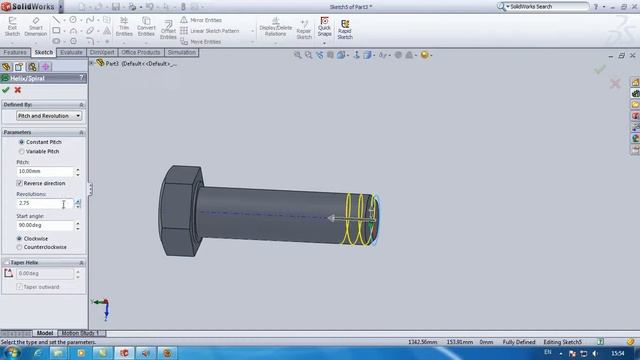Image resolution: width=640 pixels, height=360 pixels.
Task: Accept Helix/Spiral with the green checkmark
Action: point(6,90)
